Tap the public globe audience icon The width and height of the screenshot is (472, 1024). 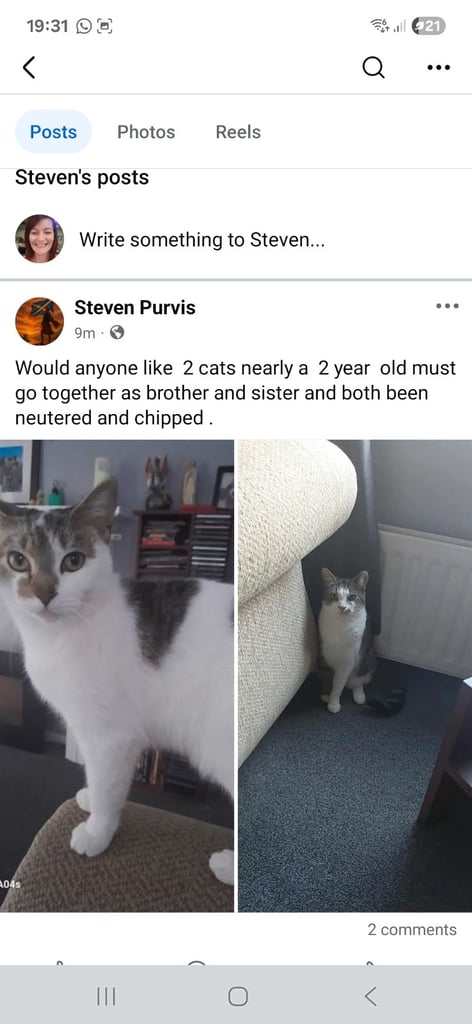[118, 333]
